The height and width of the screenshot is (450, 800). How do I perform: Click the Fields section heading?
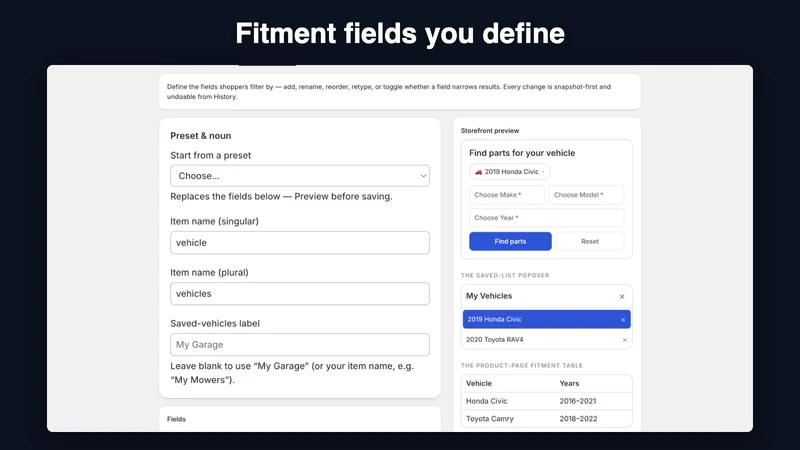(x=177, y=419)
